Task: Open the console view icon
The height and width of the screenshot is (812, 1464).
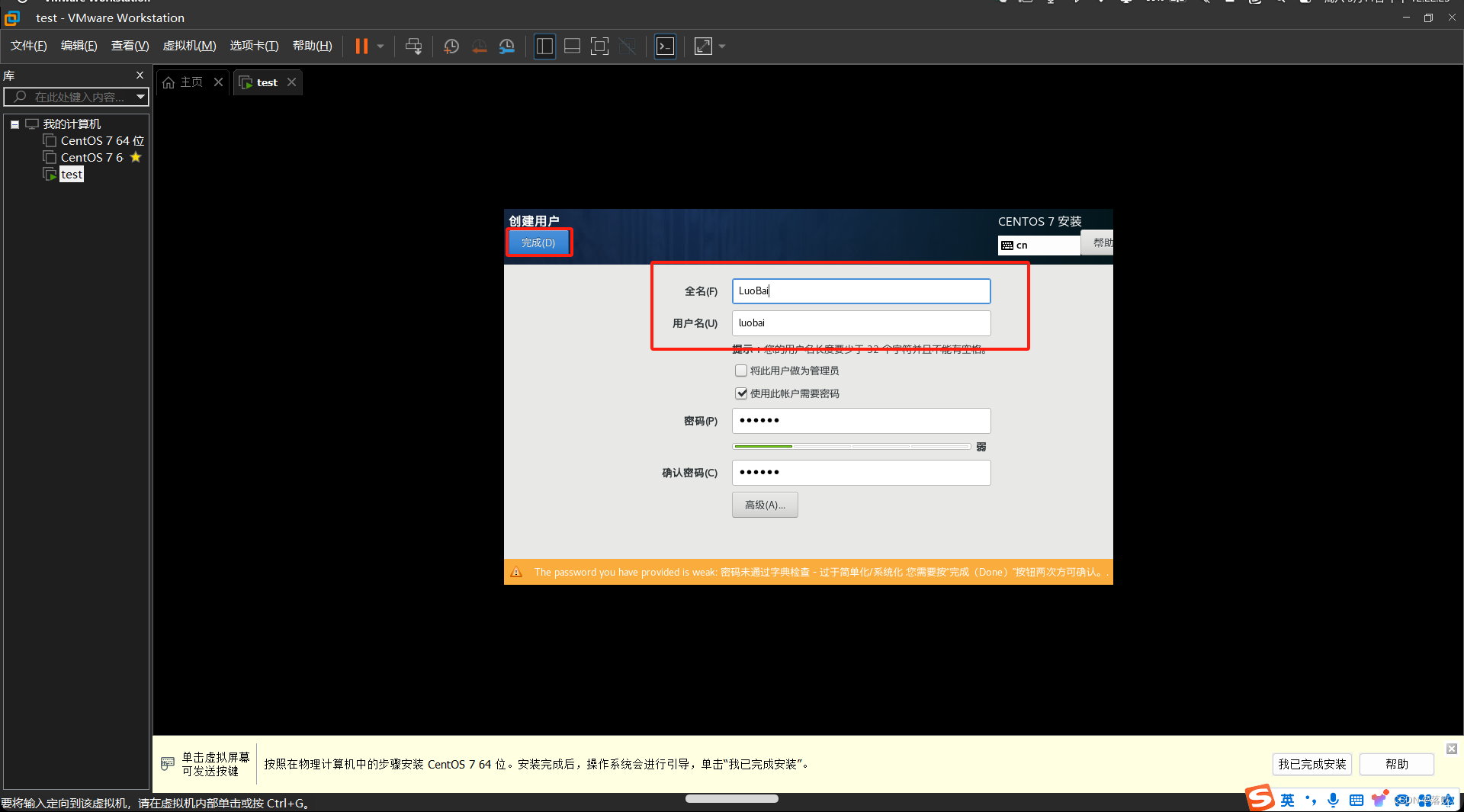Action: [x=665, y=47]
